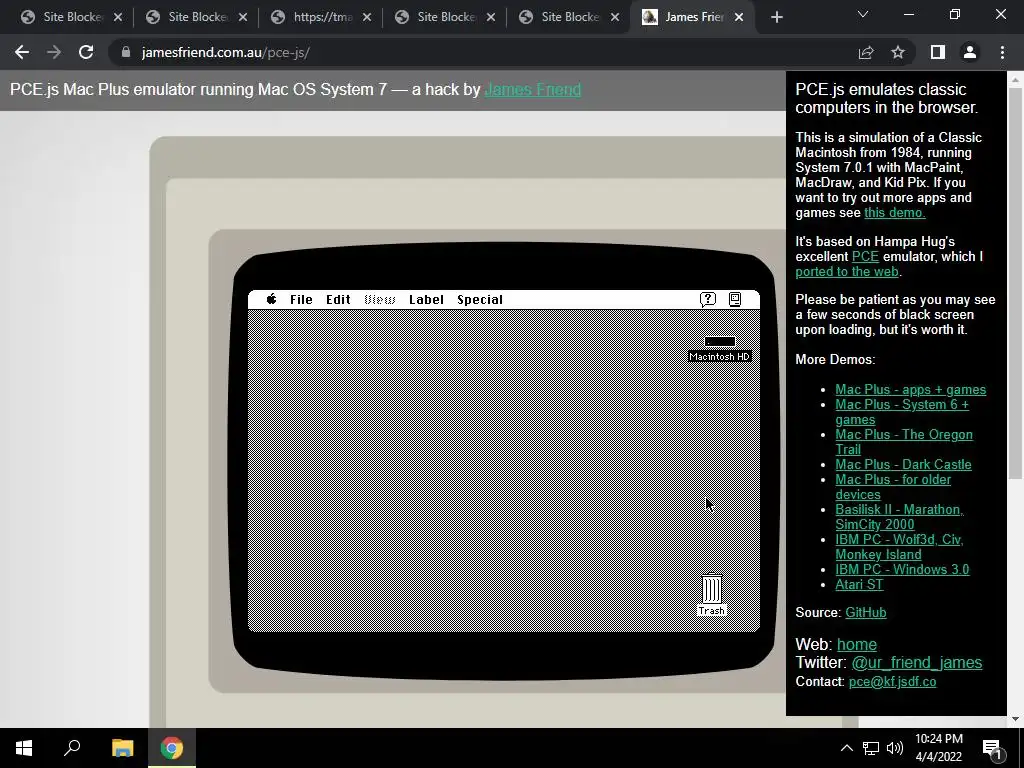Click the pce@kf.jsdf.co contact email

point(892,682)
